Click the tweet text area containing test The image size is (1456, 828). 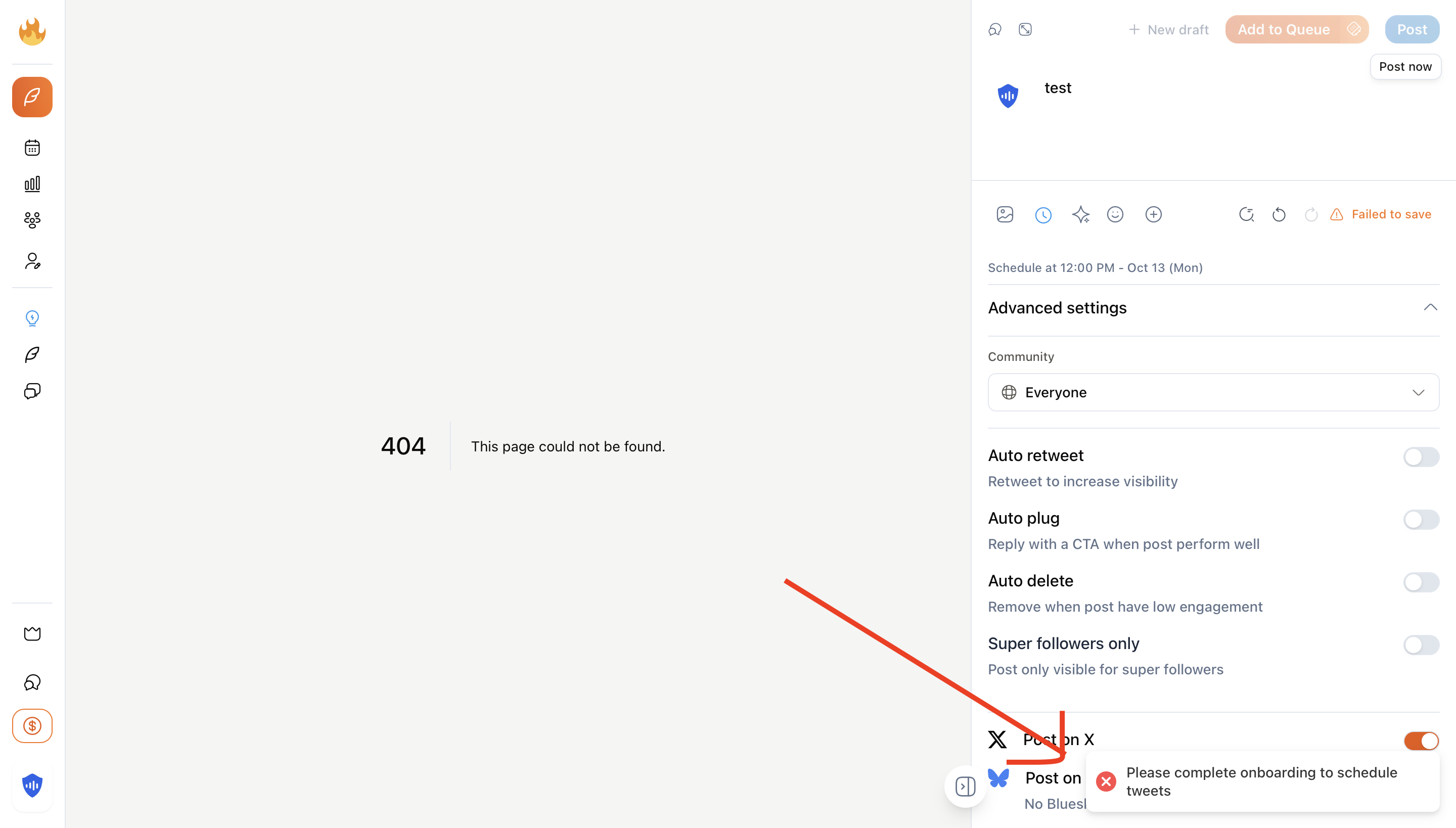(x=1057, y=88)
